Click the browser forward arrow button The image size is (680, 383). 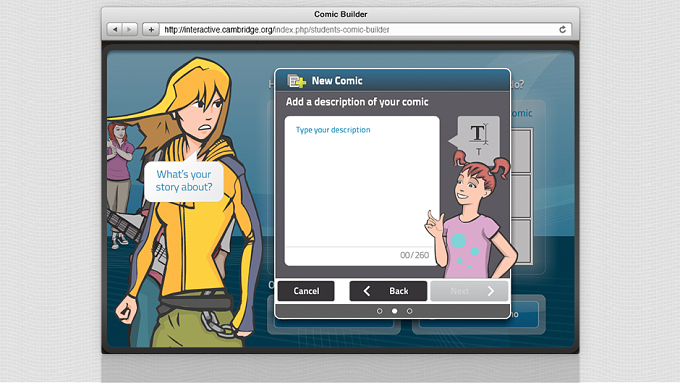pyautogui.click(x=130, y=29)
